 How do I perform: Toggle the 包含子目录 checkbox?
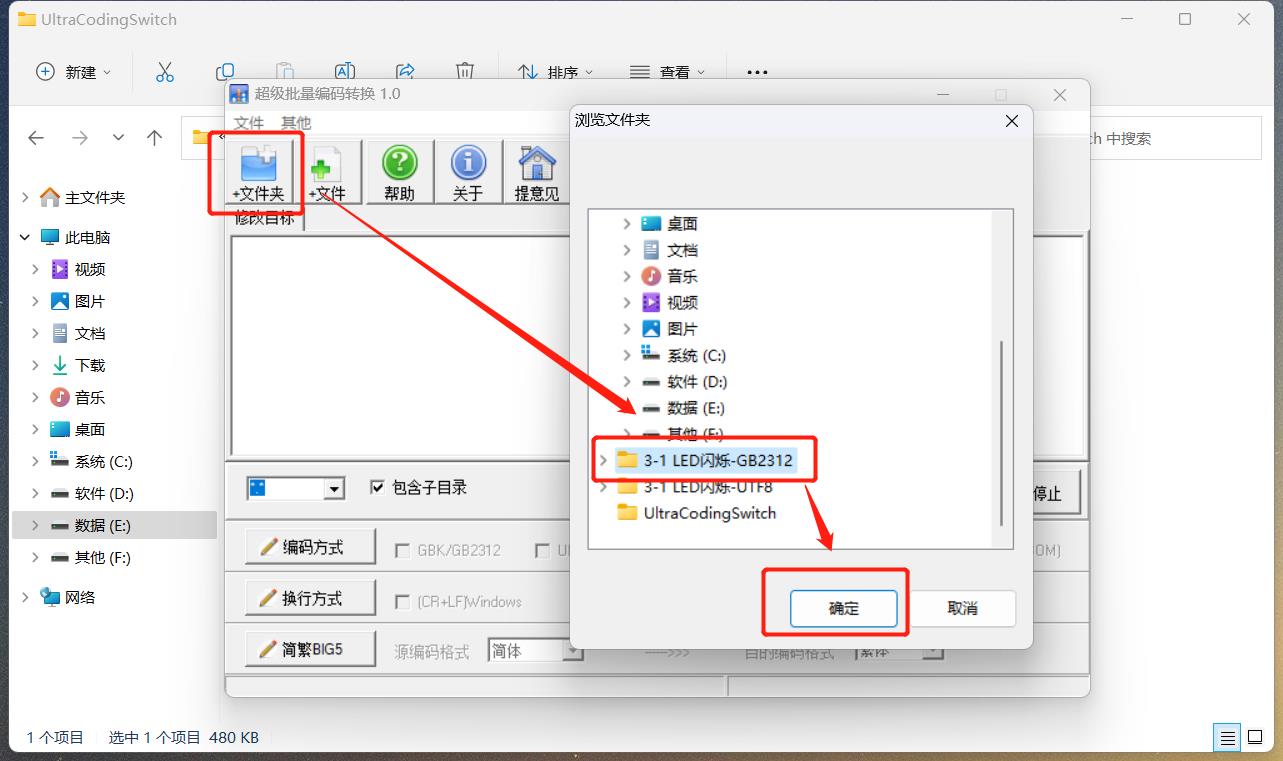[377, 487]
